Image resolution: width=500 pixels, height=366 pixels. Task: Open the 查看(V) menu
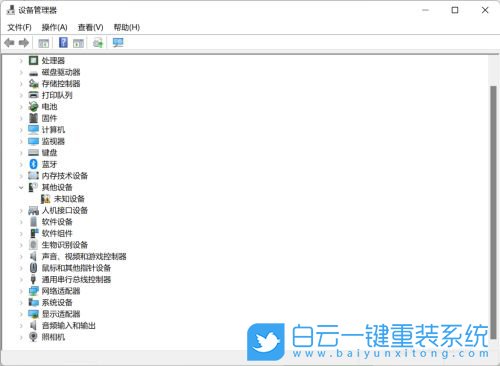[x=90, y=27]
